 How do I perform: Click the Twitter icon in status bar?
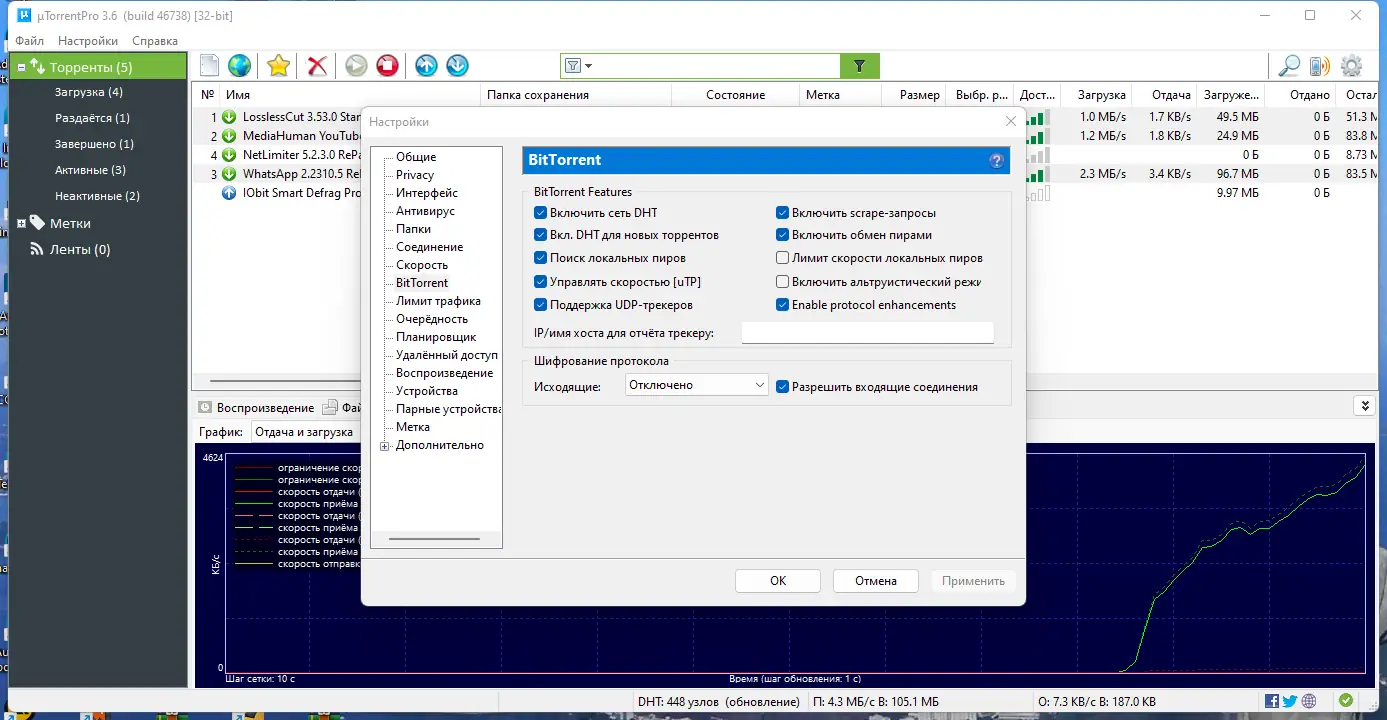pyautogui.click(x=1291, y=701)
